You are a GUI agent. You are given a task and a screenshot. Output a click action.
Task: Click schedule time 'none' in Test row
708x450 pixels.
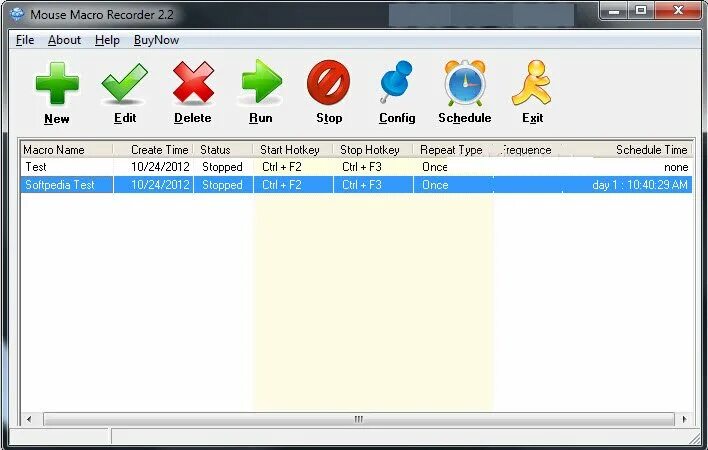[x=676, y=167]
